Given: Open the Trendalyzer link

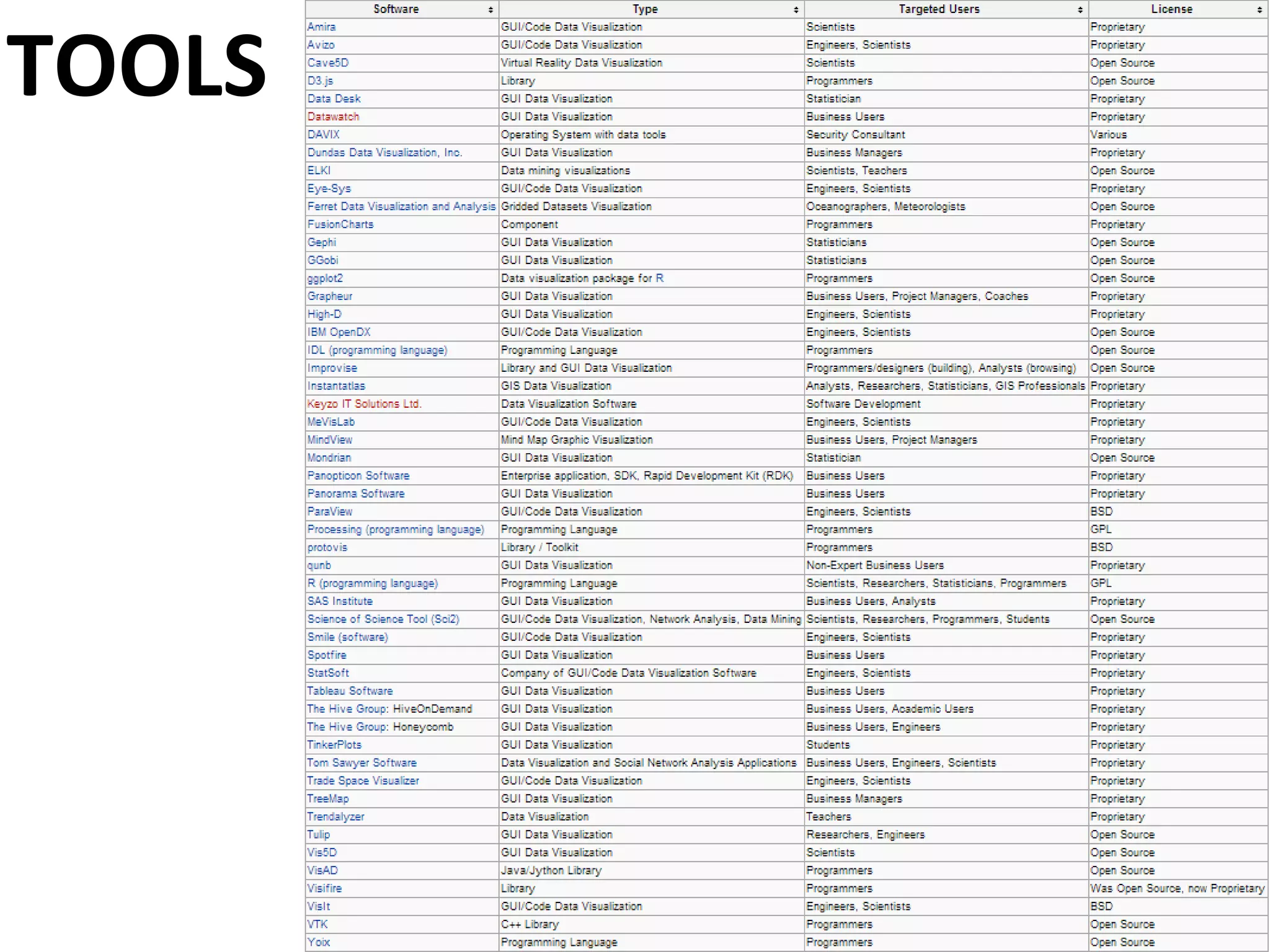Looking at the screenshot, I should click(x=335, y=818).
